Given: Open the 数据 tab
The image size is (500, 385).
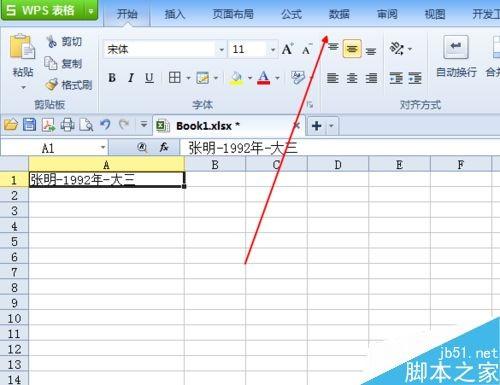Looking at the screenshot, I should coord(339,14).
